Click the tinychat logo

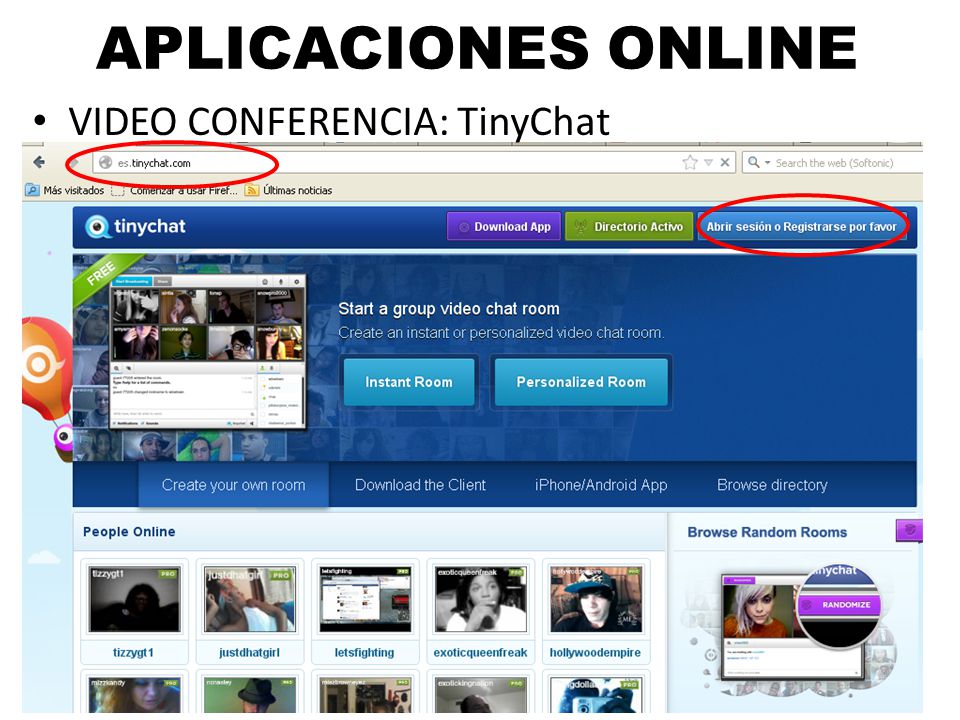pyautogui.click(x=135, y=227)
